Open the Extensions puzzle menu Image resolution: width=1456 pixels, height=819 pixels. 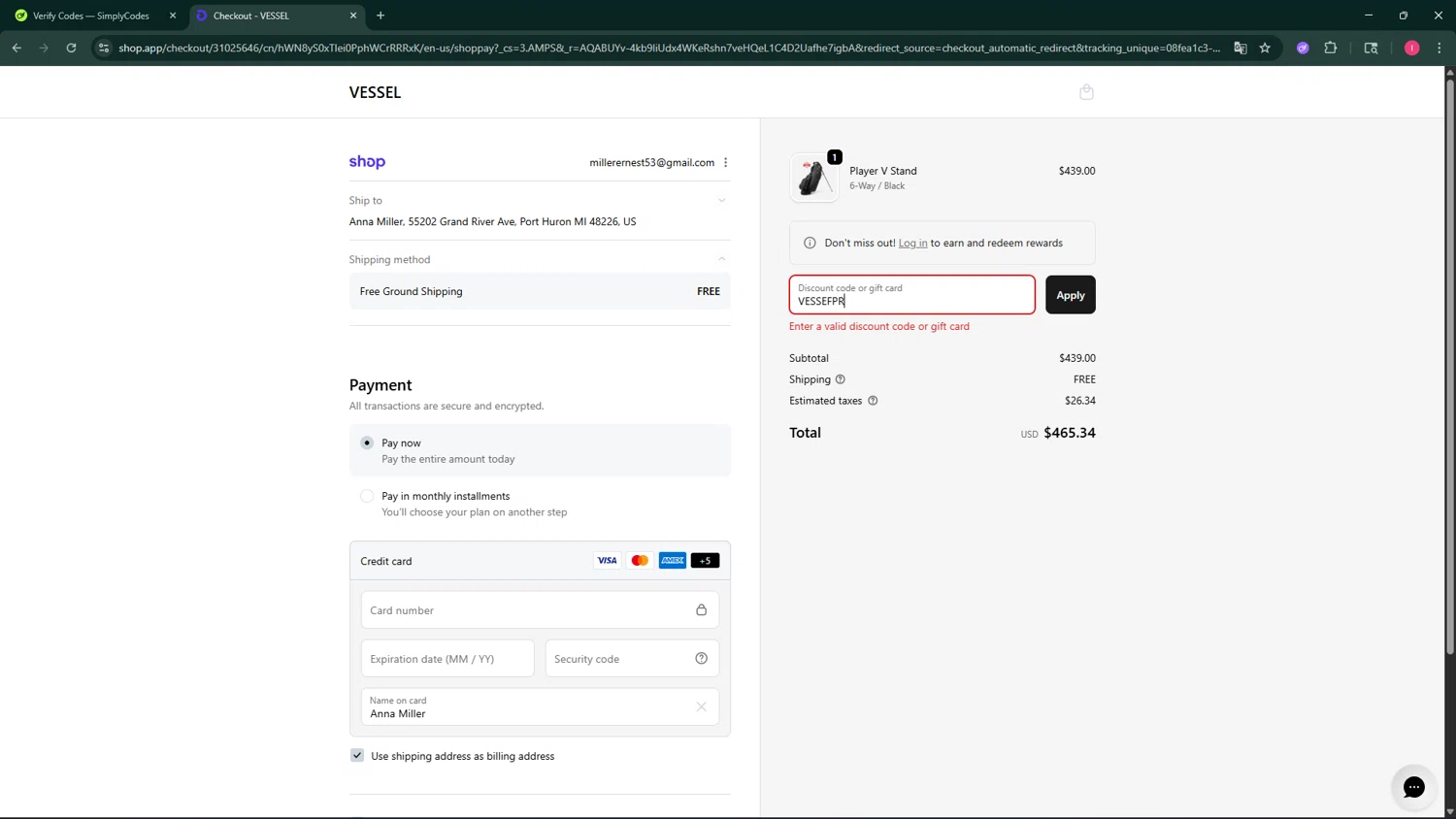1331,48
